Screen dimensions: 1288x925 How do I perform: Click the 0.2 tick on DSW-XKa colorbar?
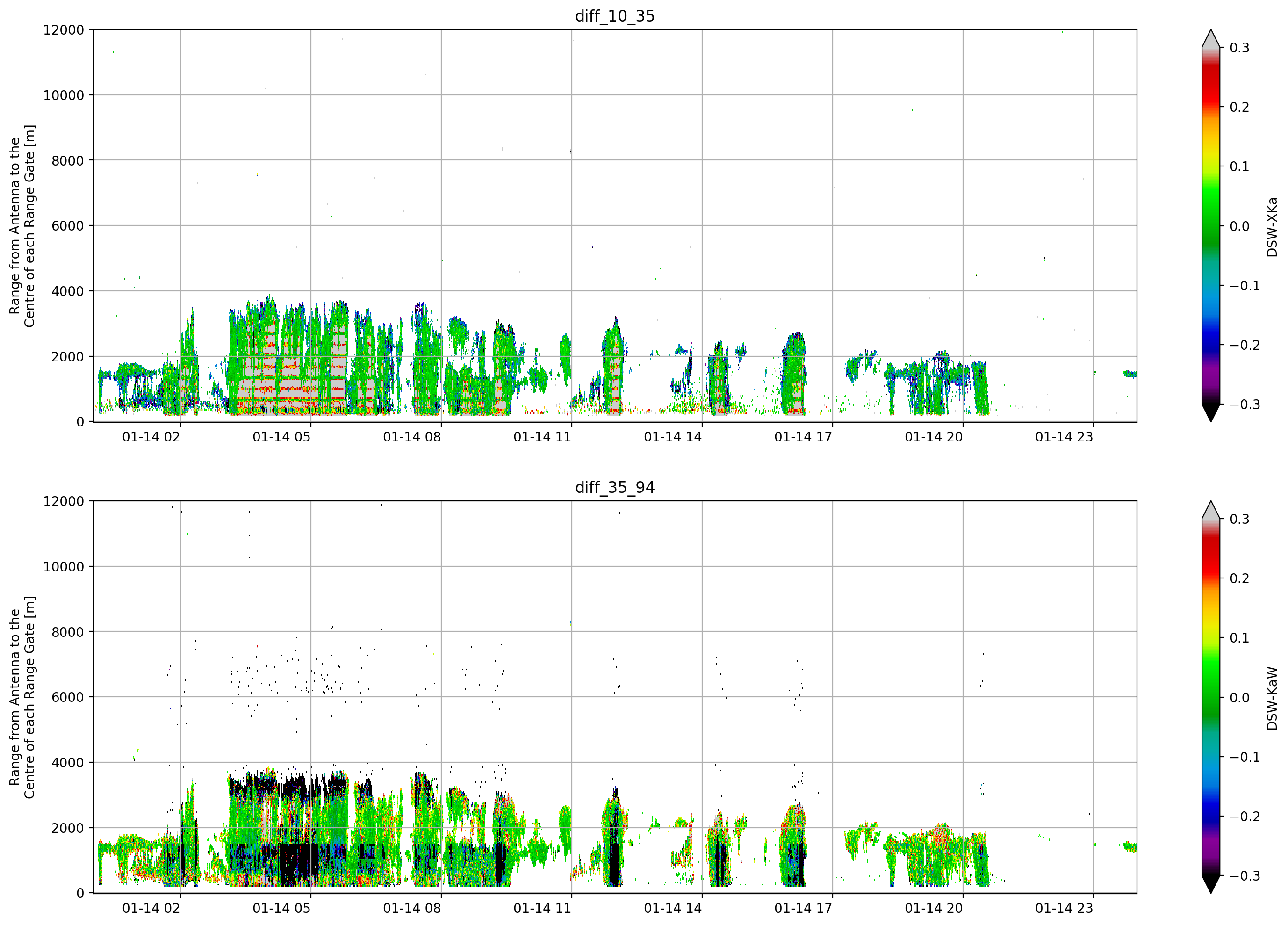[1240, 108]
